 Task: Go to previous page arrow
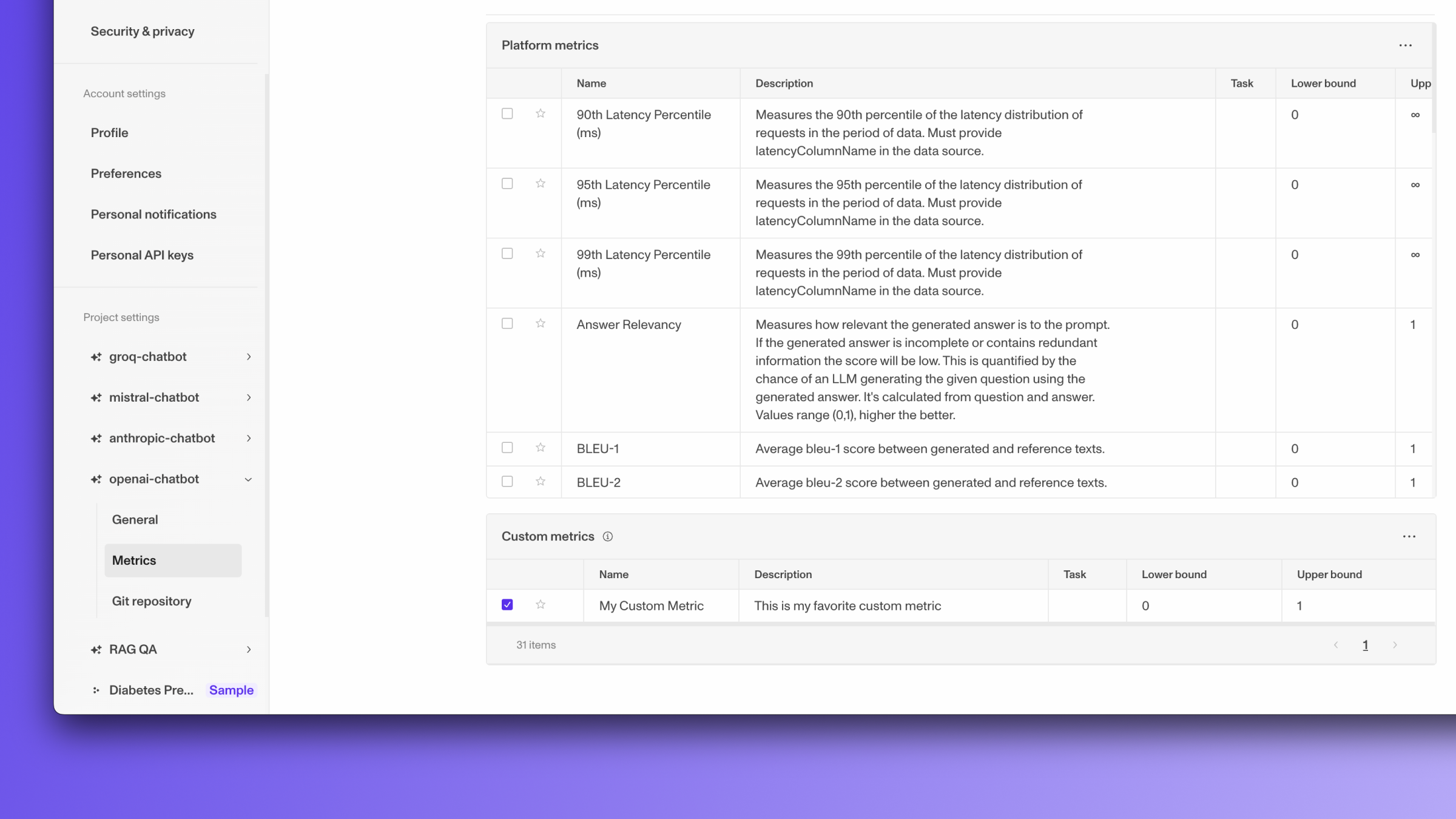pyautogui.click(x=1335, y=645)
